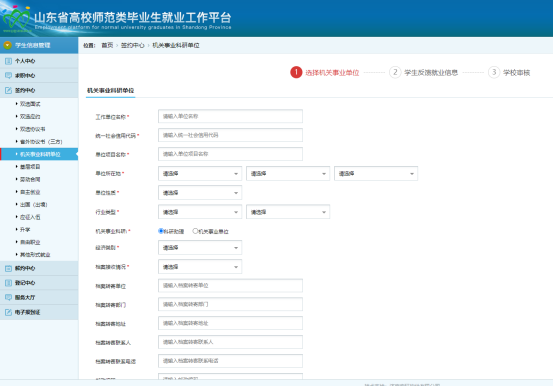Click the 求职中心 chat bubble icon

tap(8, 76)
